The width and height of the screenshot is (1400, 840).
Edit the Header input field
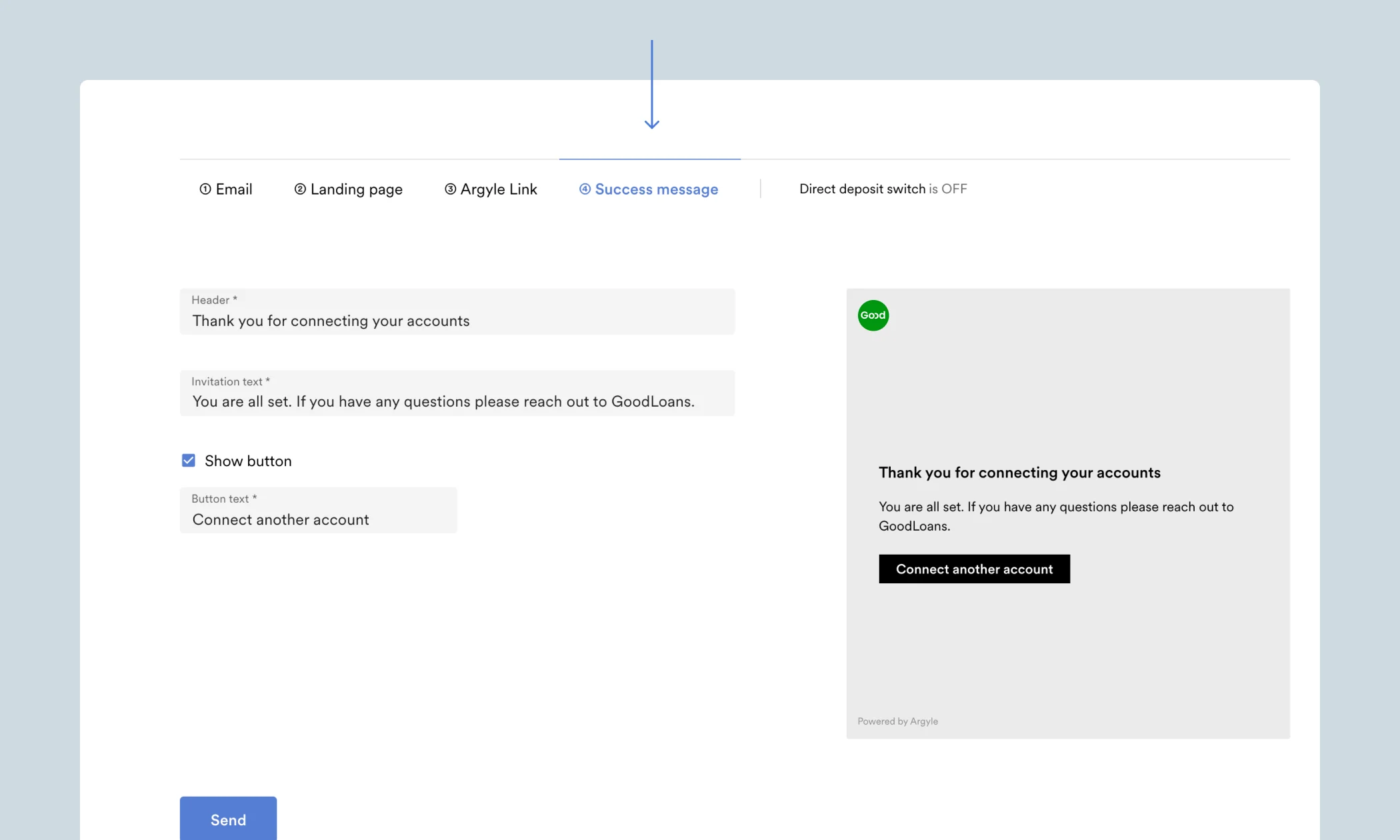pyautogui.click(x=457, y=311)
